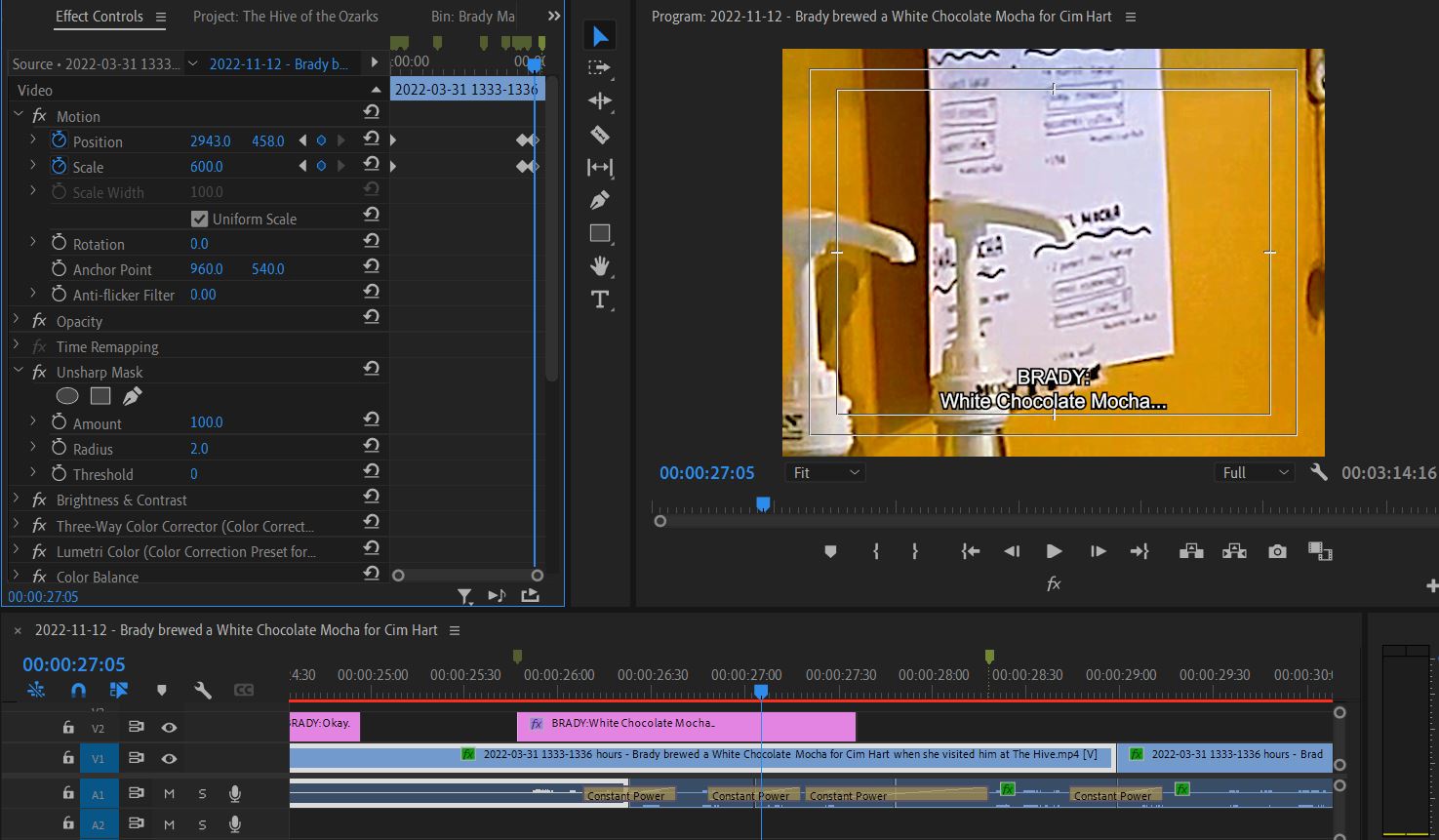This screenshot has height=840, width=1439.
Task: Open the Program monitor panel menu
Action: (x=1132, y=17)
